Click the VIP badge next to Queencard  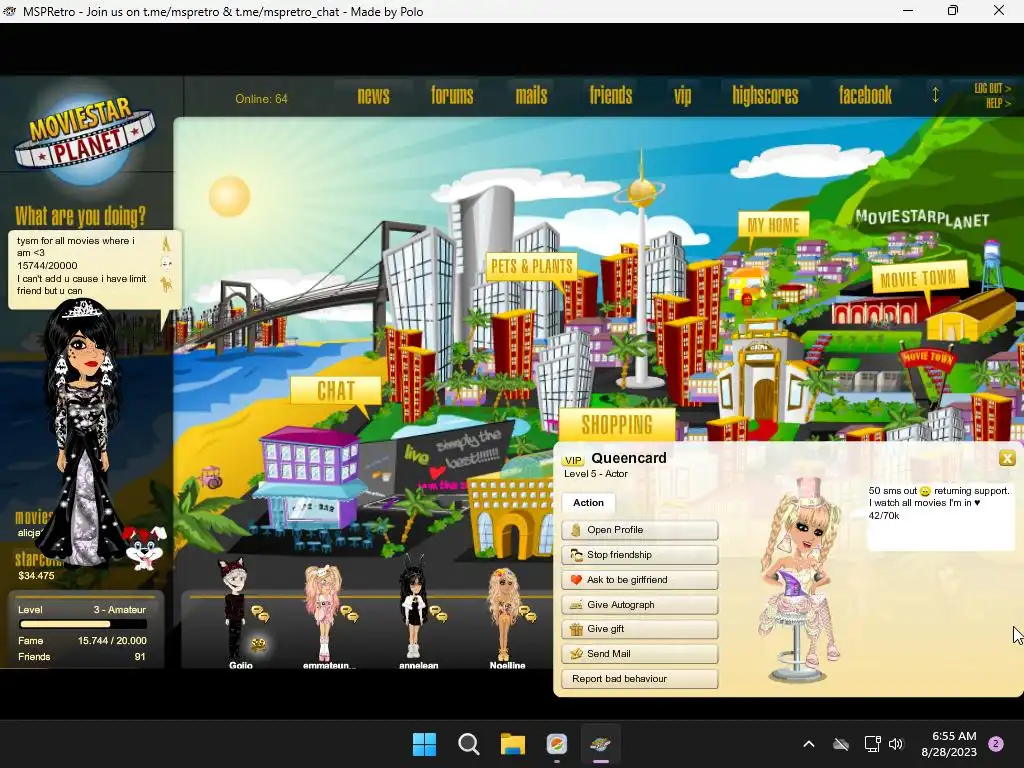click(x=573, y=460)
